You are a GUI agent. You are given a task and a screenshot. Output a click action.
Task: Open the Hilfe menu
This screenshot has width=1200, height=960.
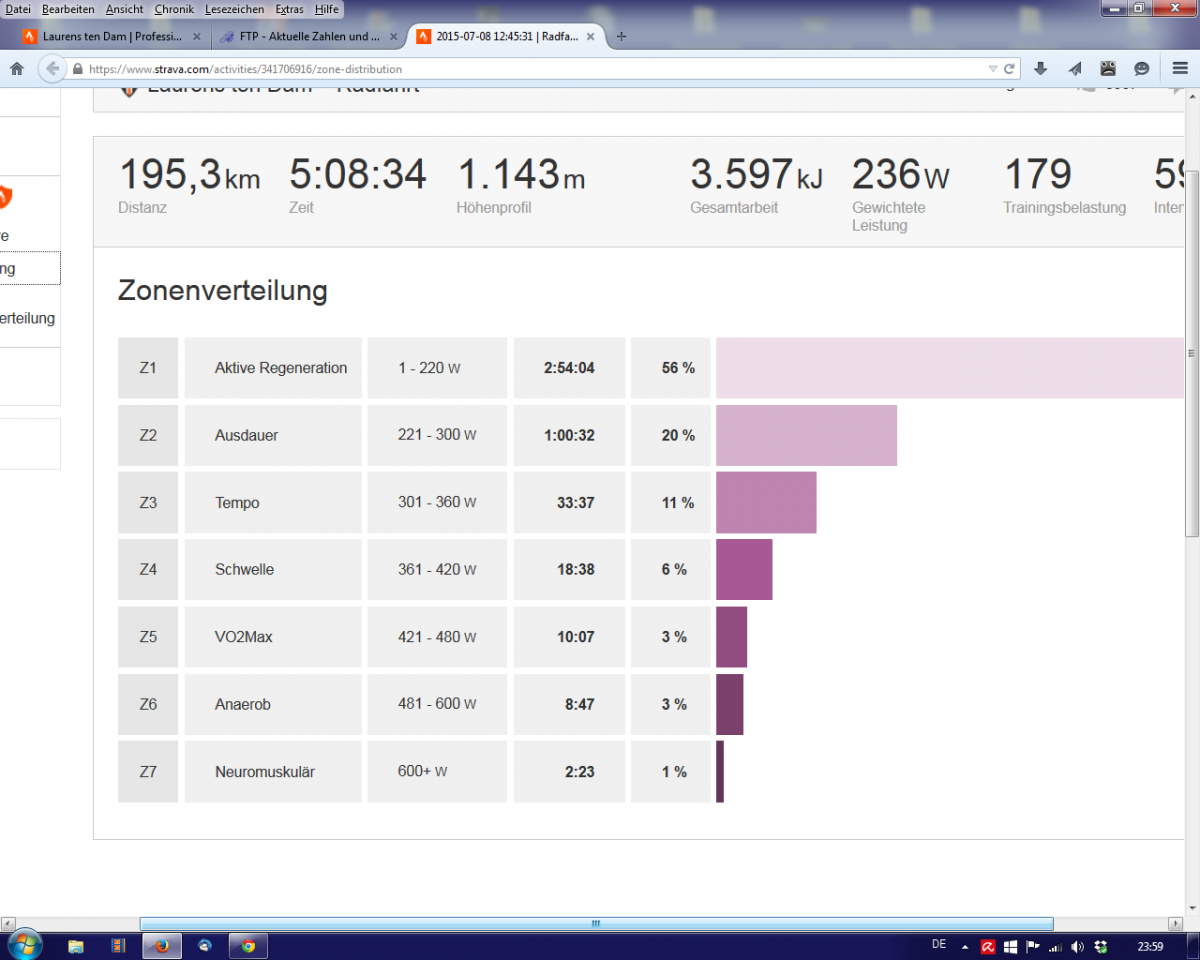click(326, 9)
